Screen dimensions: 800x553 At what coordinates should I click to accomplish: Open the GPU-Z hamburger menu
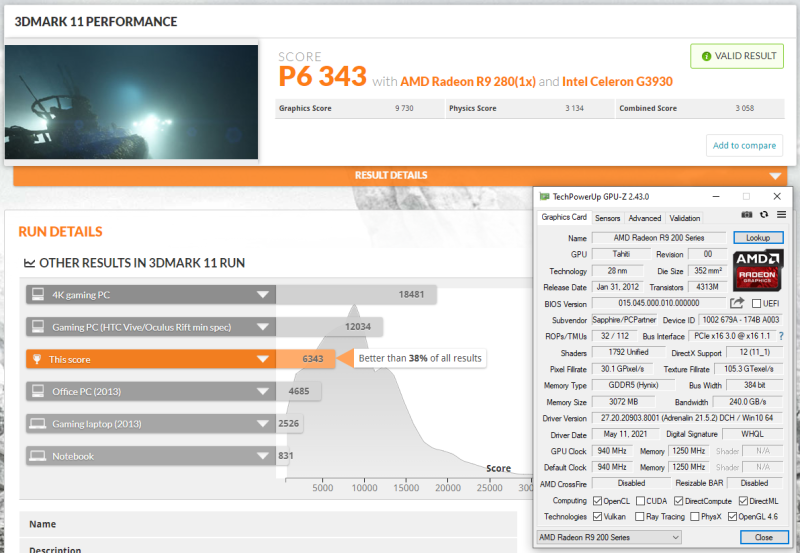tap(781, 215)
